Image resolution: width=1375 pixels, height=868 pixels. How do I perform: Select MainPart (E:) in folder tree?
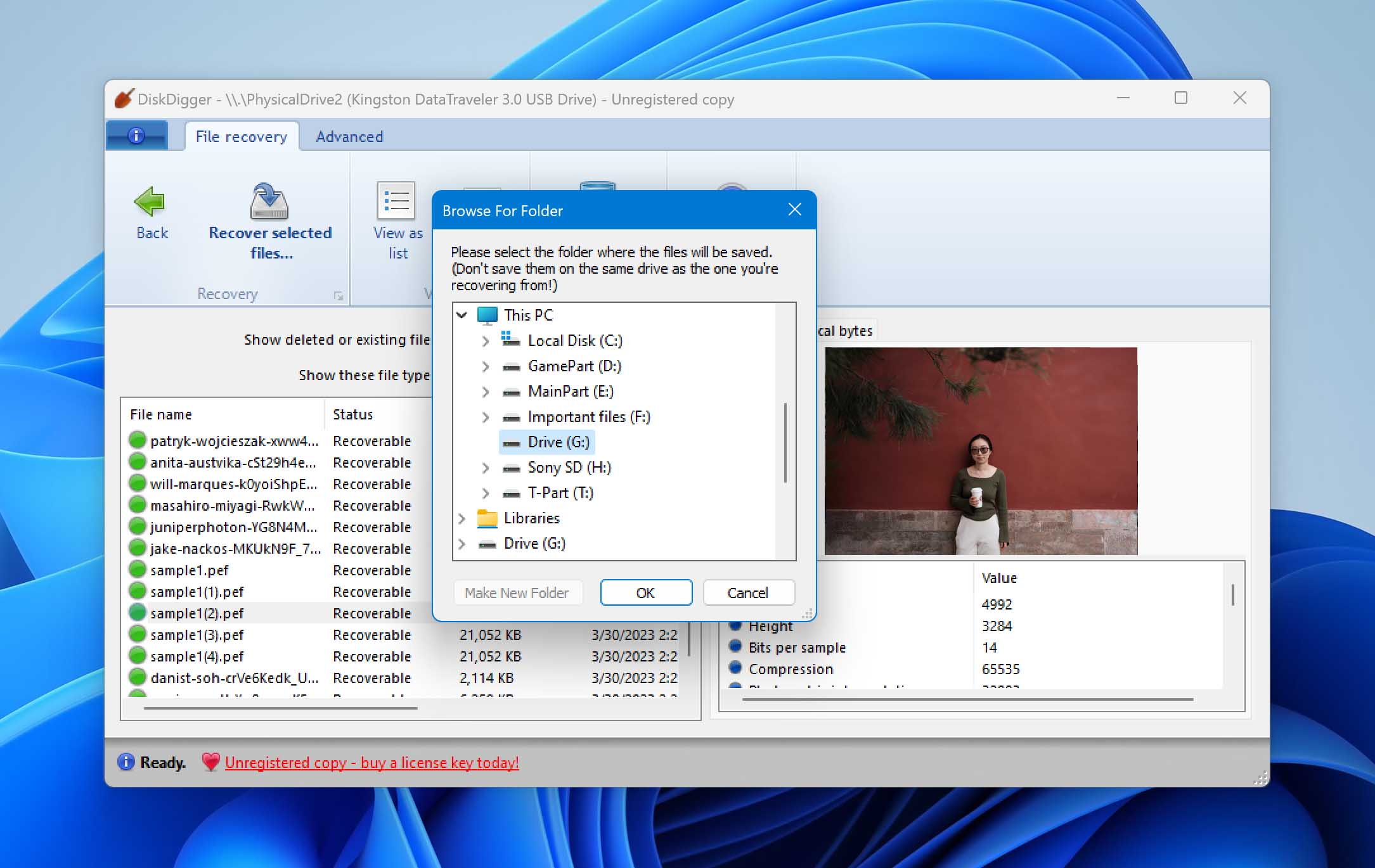[x=571, y=392]
